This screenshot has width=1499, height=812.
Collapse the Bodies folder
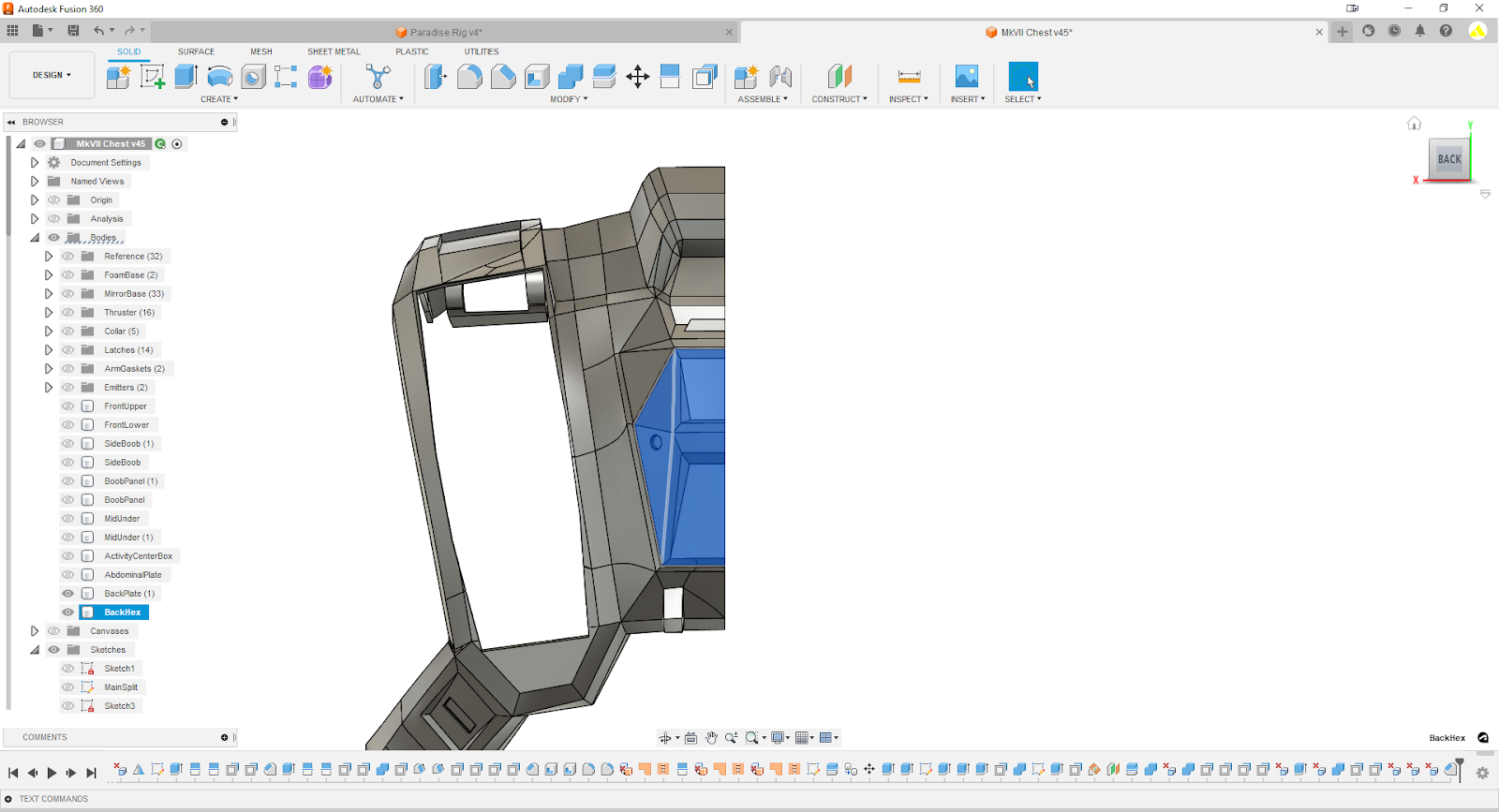coord(35,238)
